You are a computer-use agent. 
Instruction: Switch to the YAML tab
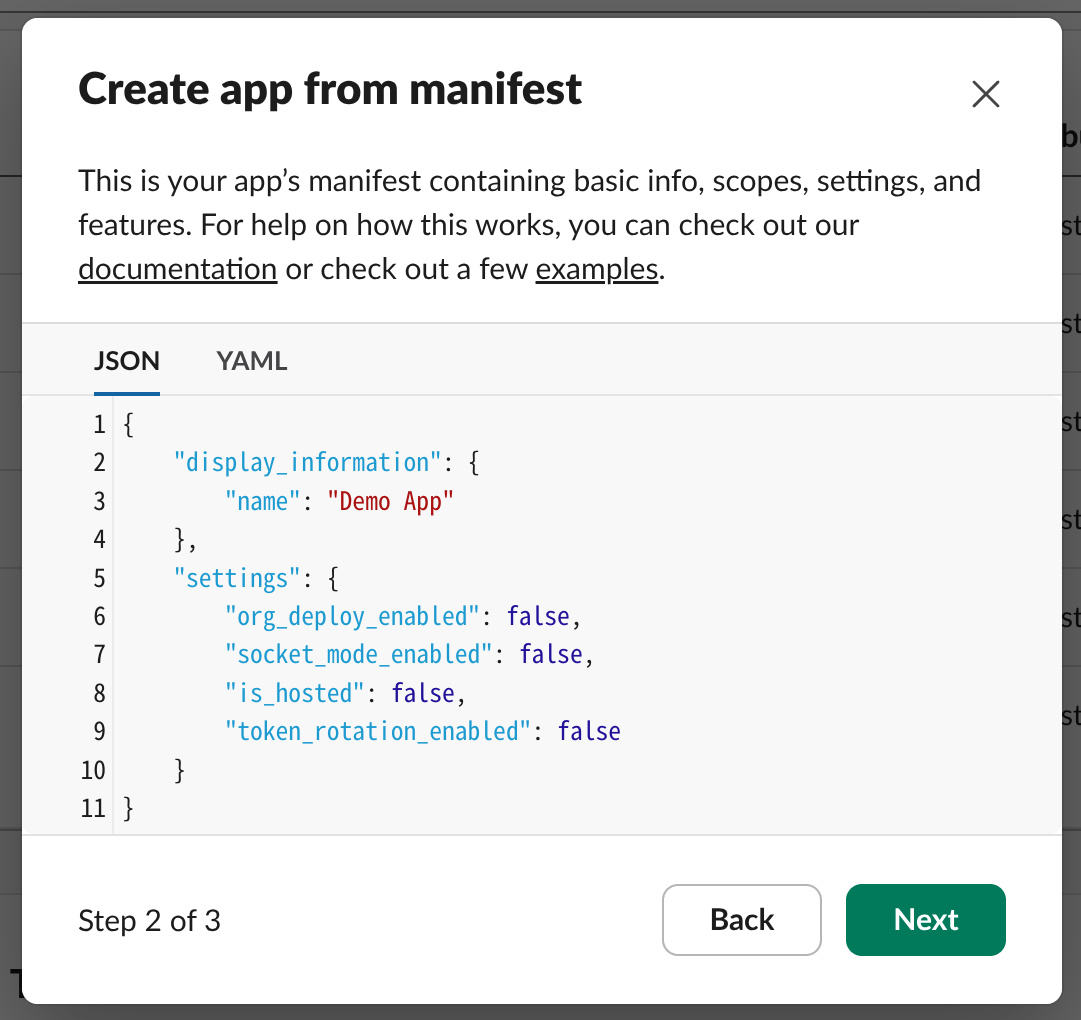pos(252,361)
